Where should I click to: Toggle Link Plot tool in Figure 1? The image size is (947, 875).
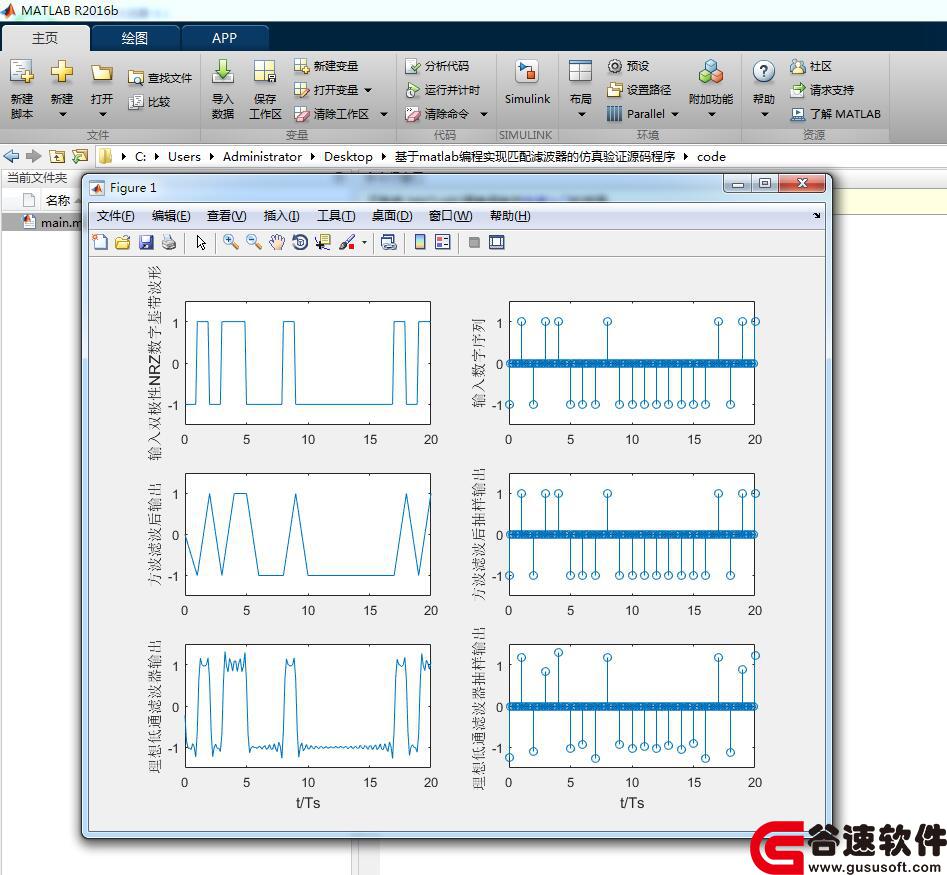pos(388,243)
